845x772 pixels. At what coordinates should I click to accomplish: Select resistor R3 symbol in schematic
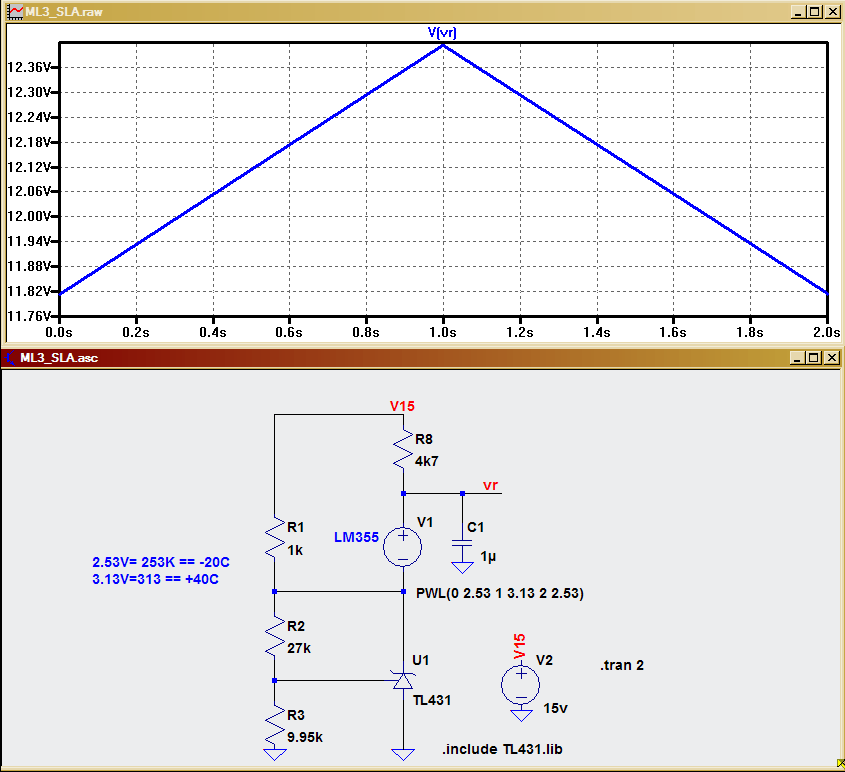275,726
